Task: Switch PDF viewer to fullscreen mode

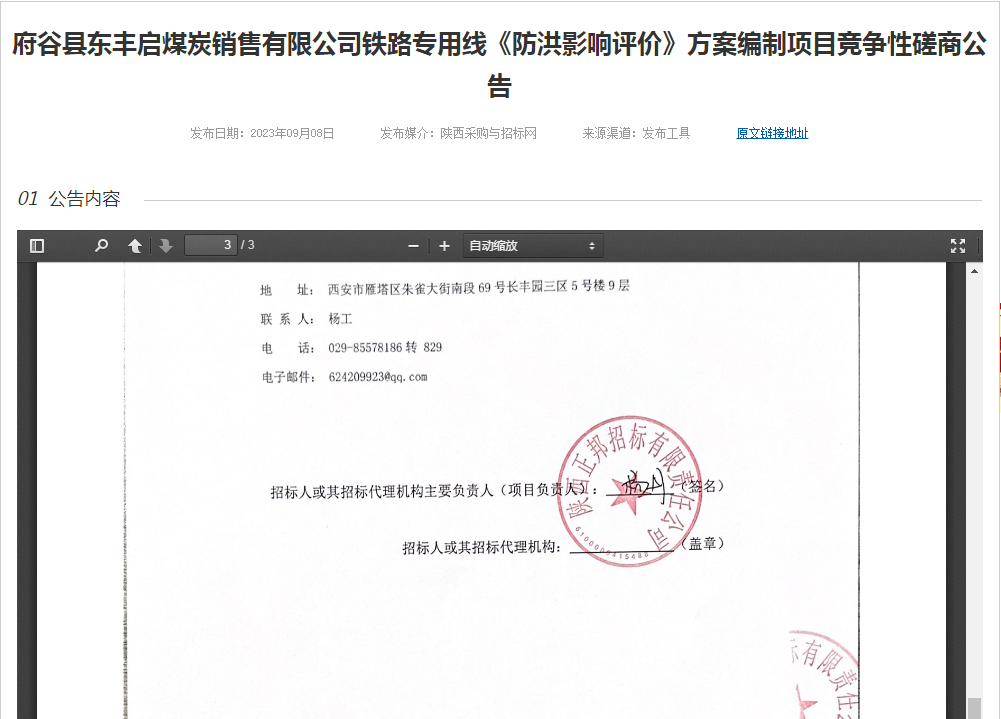Action: click(x=958, y=246)
